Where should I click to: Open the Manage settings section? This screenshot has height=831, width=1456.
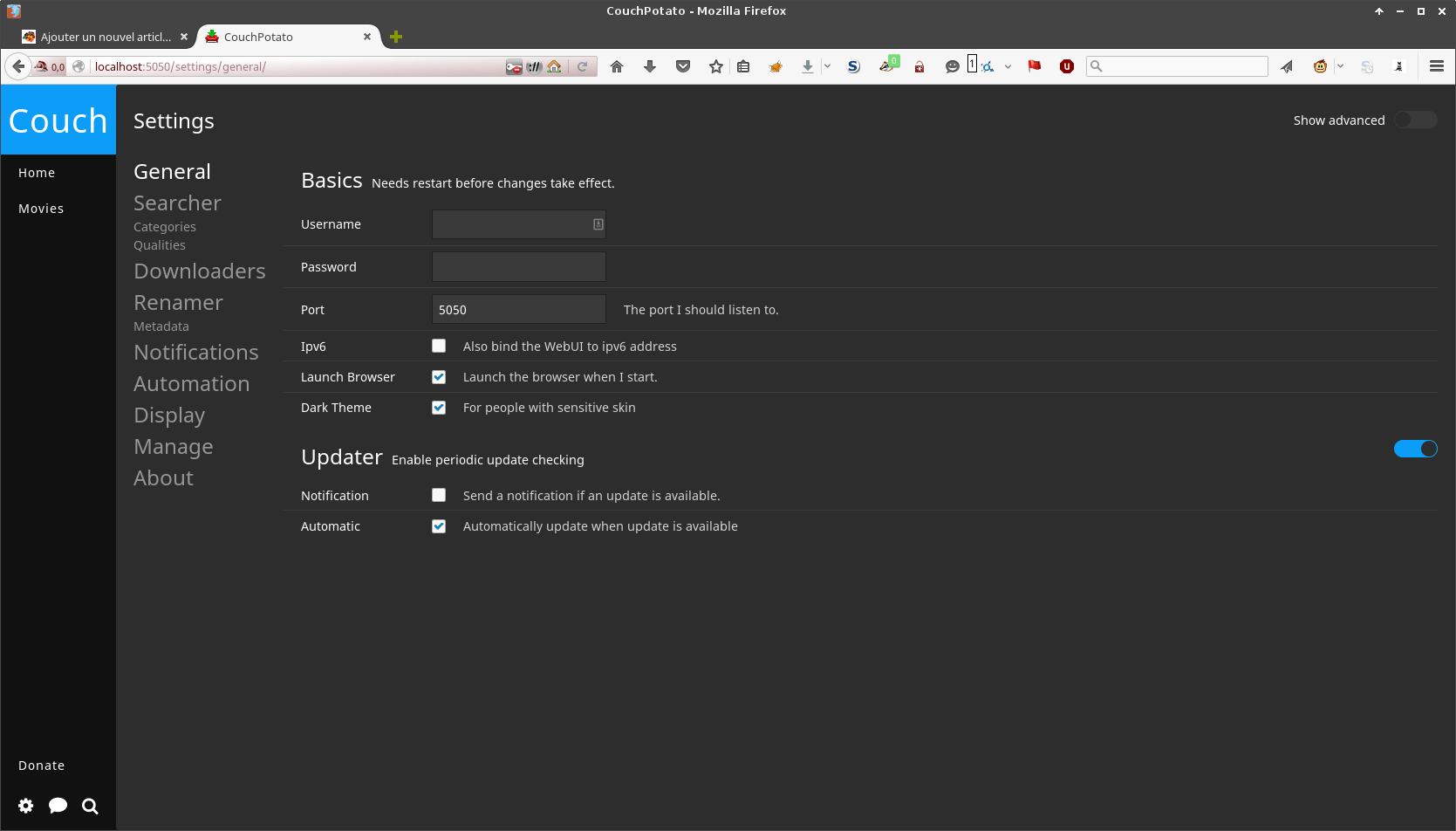pos(174,446)
